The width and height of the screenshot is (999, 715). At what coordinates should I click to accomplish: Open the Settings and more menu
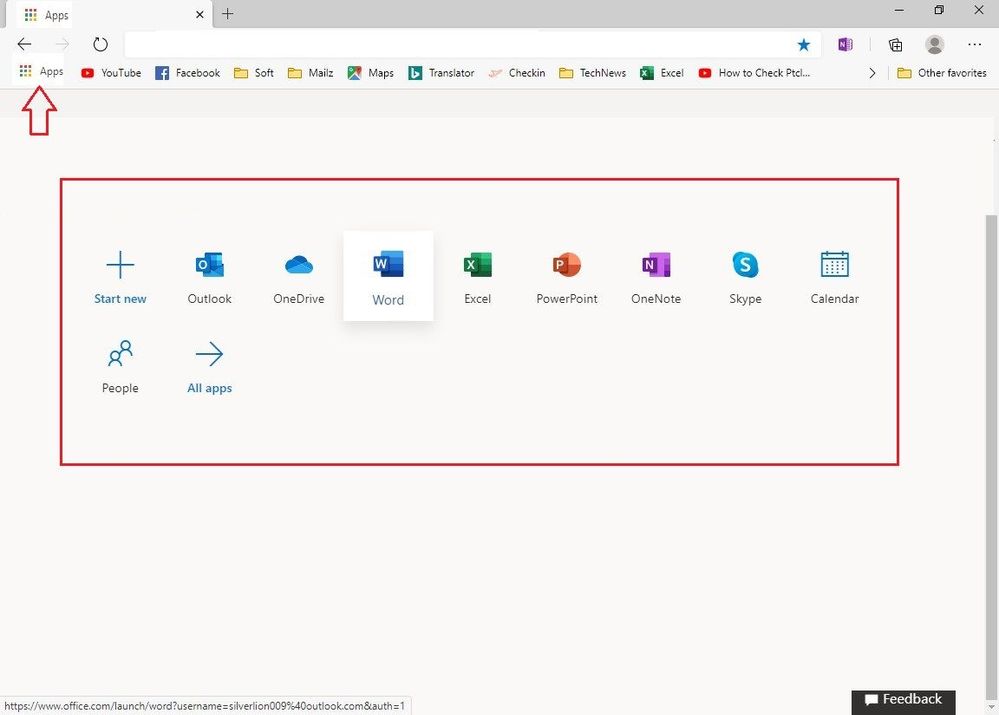point(974,44)
